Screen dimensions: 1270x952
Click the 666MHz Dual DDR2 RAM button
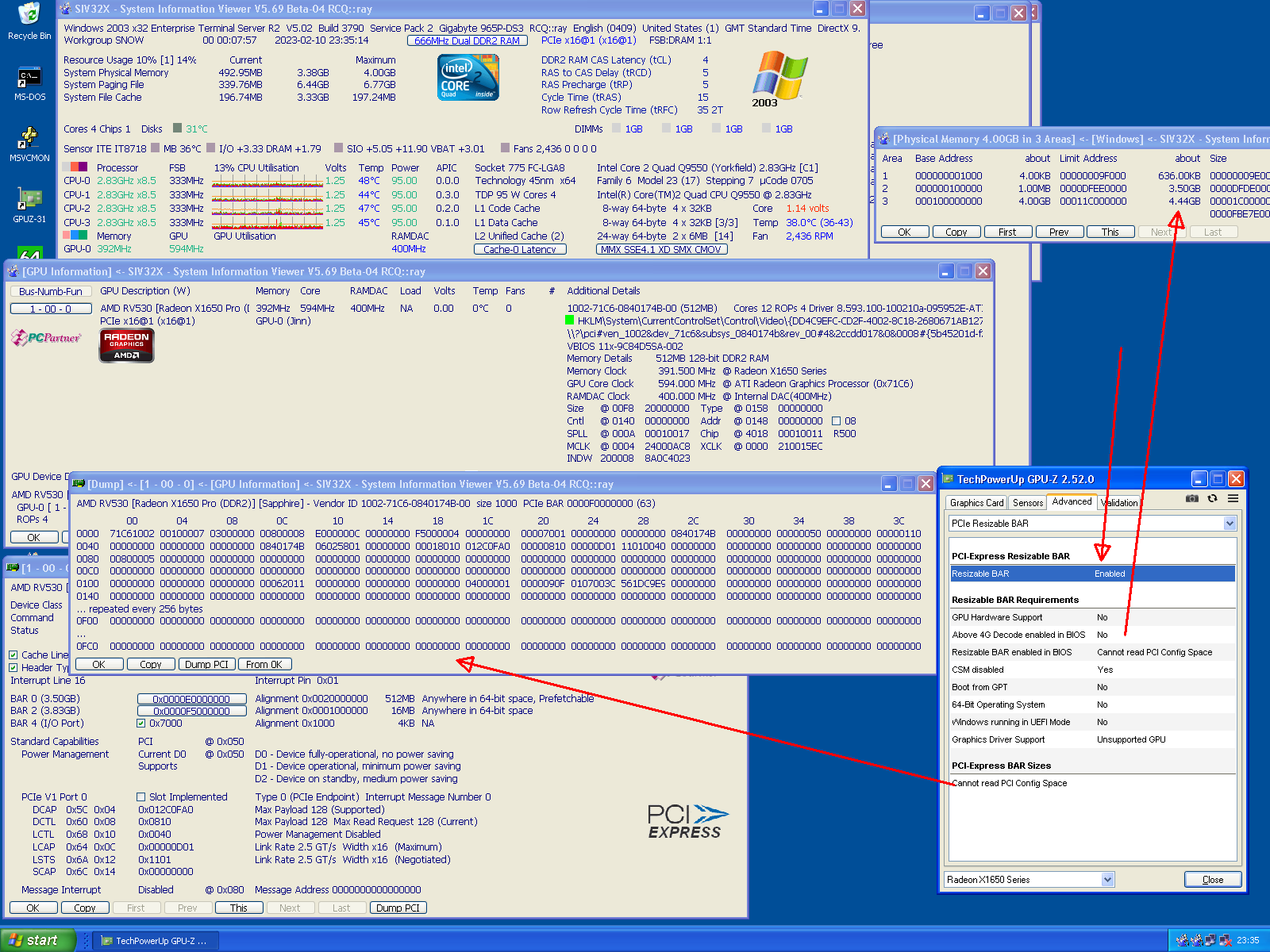(468, 40)
